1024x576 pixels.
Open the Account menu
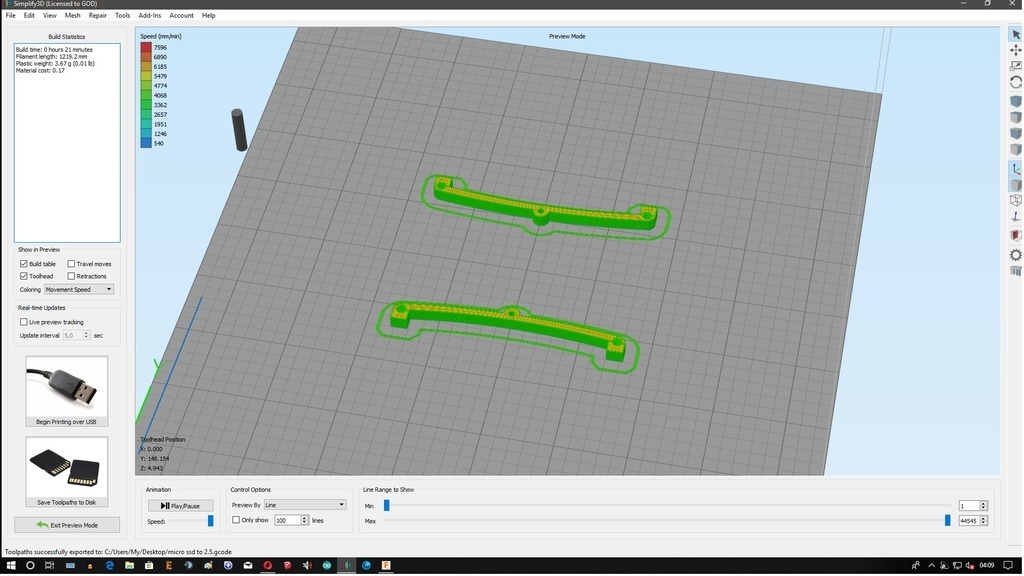[182, 15]
